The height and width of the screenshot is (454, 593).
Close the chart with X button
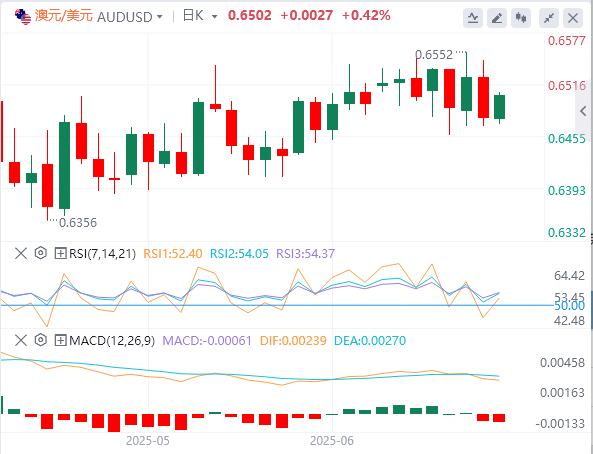[573, 18]
